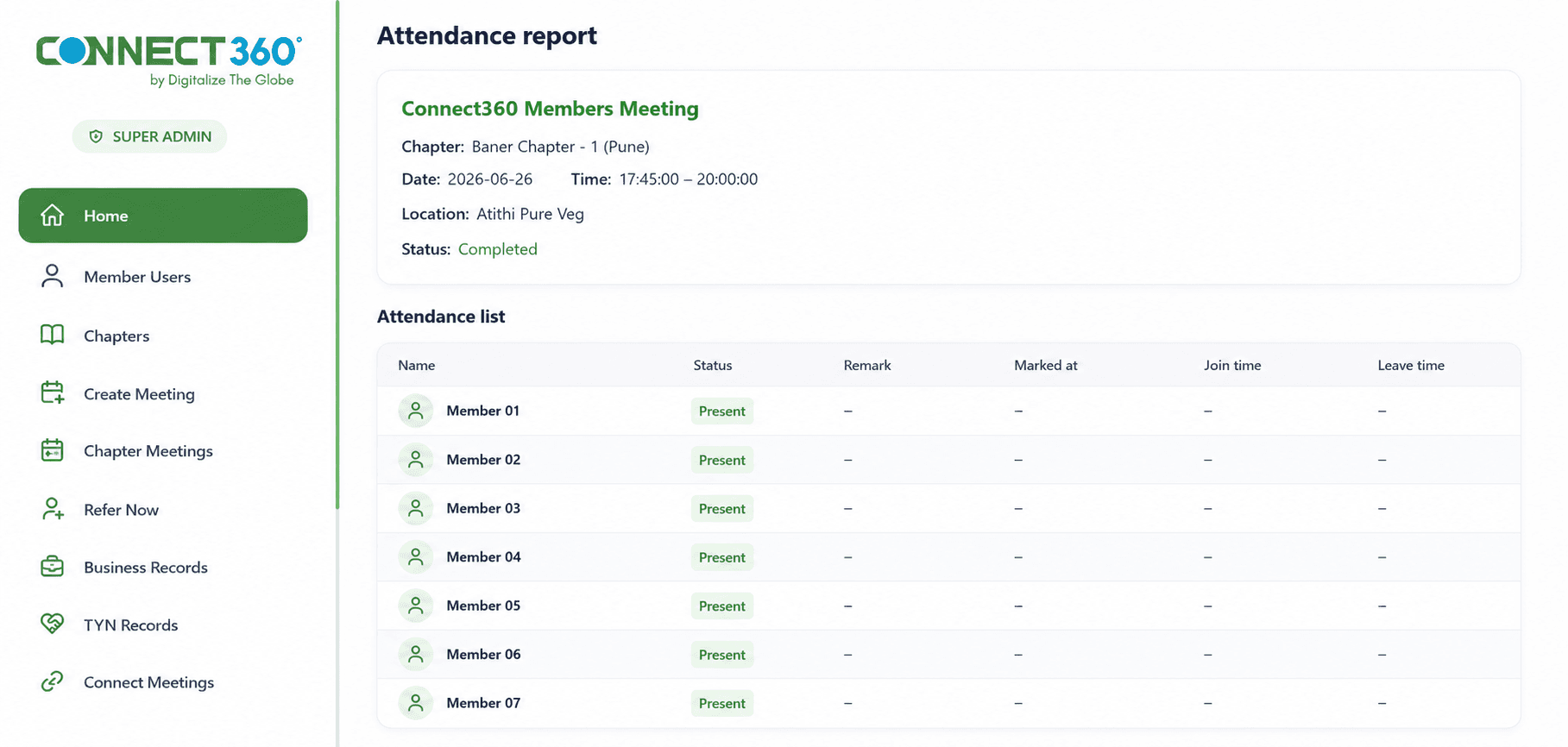Click the Member 03 name

tap(483, 508)
